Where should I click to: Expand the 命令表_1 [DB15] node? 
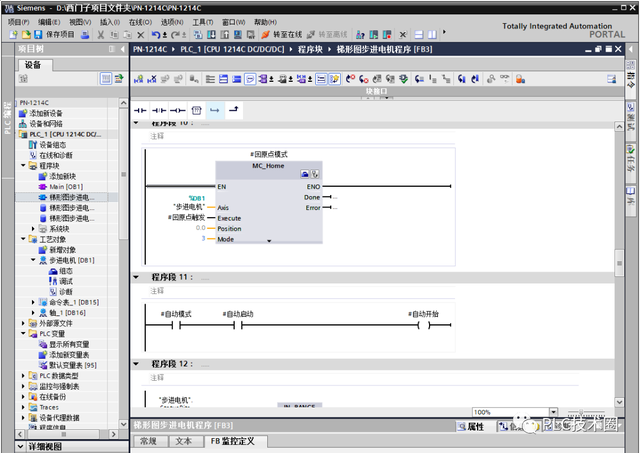click(x=33, y=302)
